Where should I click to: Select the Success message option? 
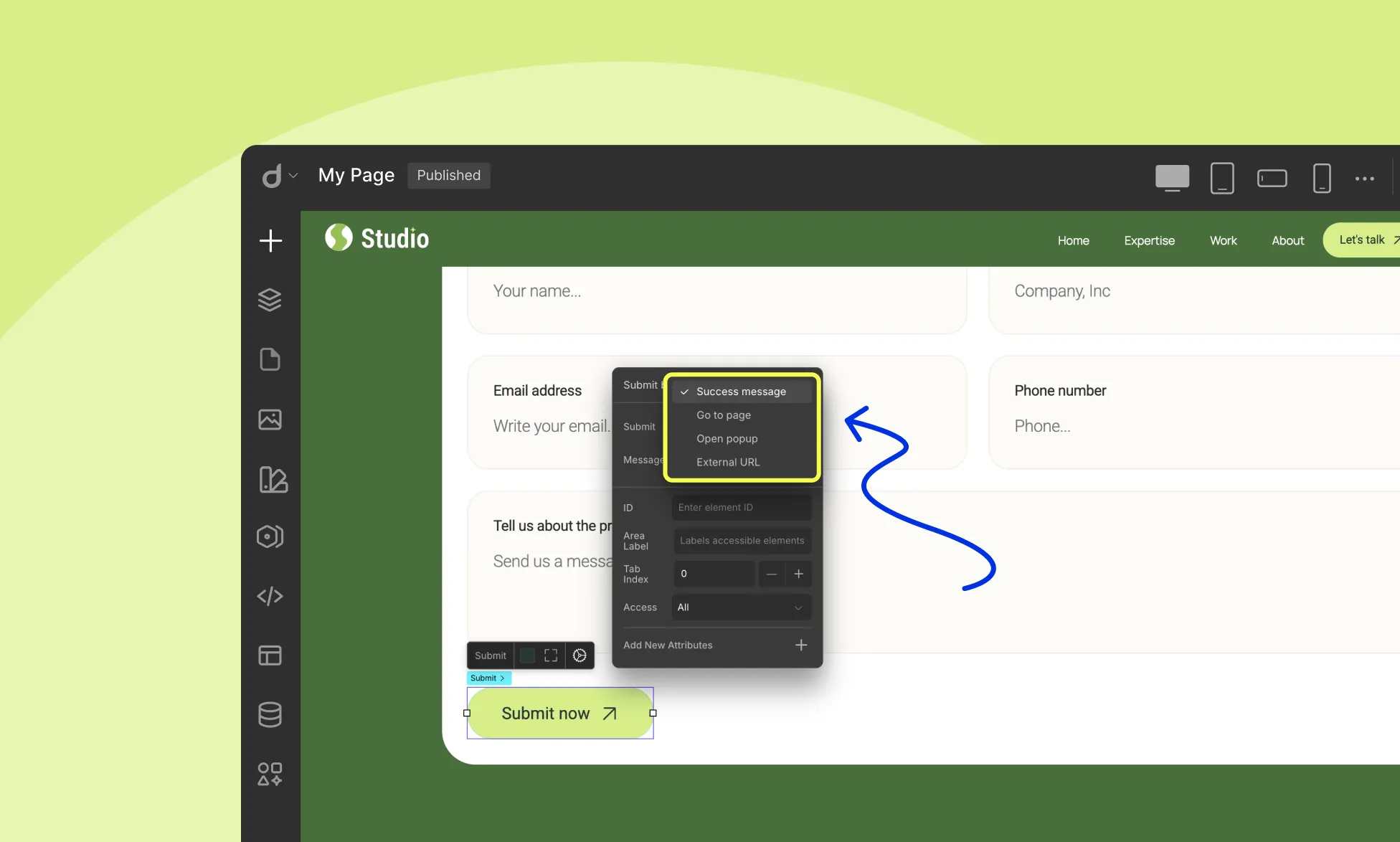tap(742, 392)
